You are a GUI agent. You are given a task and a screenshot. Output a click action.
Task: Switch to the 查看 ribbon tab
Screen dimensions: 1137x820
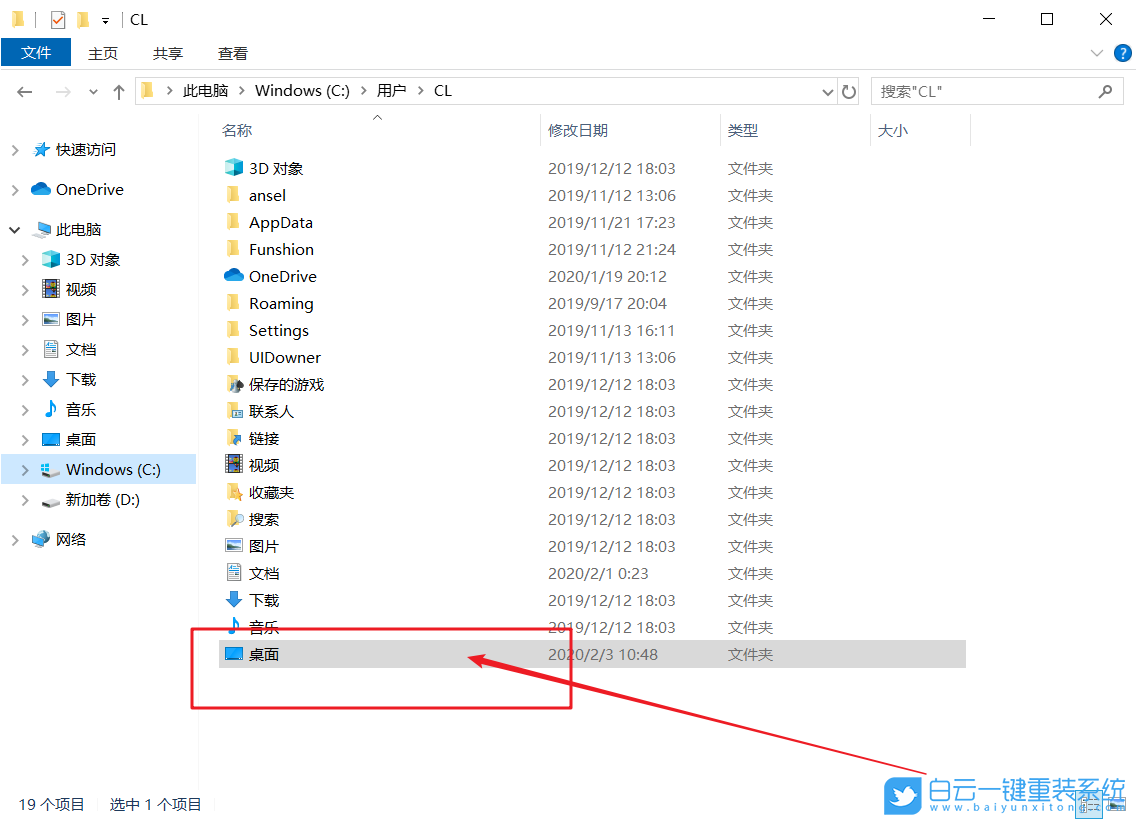(x=231, y=53)
